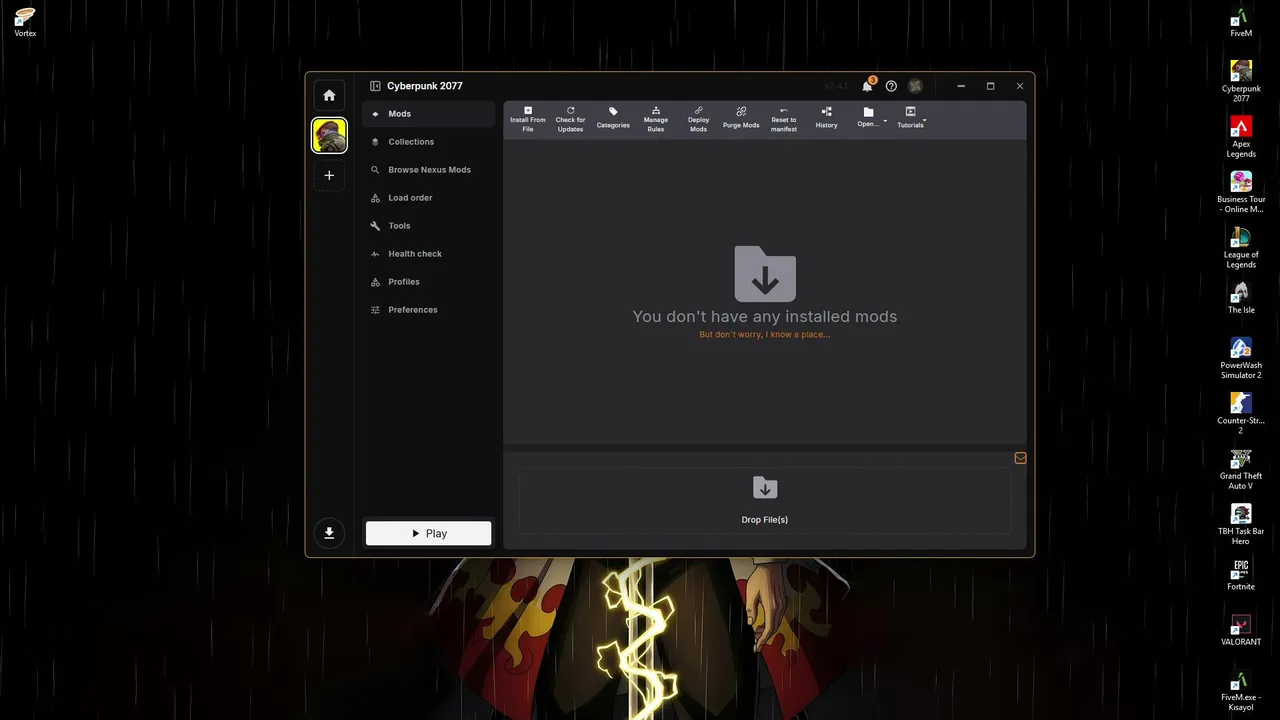The image size is (1280, 720).
Task: Select the Business Tour desktop icon
Action: click(x=1241, y=192)
